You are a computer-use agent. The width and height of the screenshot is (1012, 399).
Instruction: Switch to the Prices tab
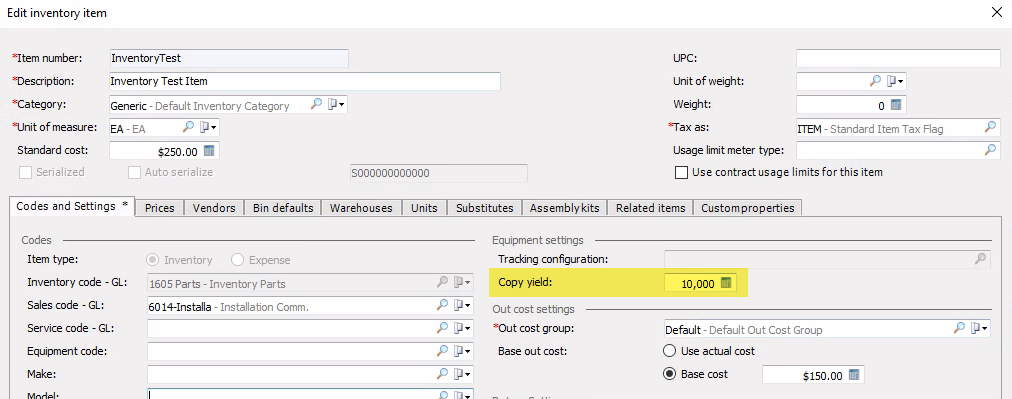(x=160, y=208)
